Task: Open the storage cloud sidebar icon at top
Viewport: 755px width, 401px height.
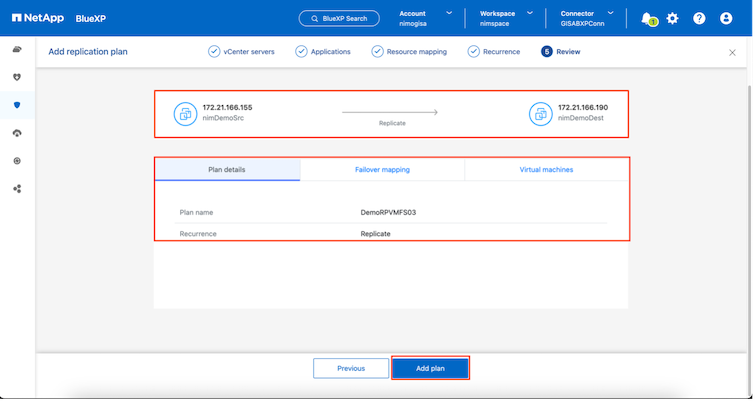Action: click(17, 49)
